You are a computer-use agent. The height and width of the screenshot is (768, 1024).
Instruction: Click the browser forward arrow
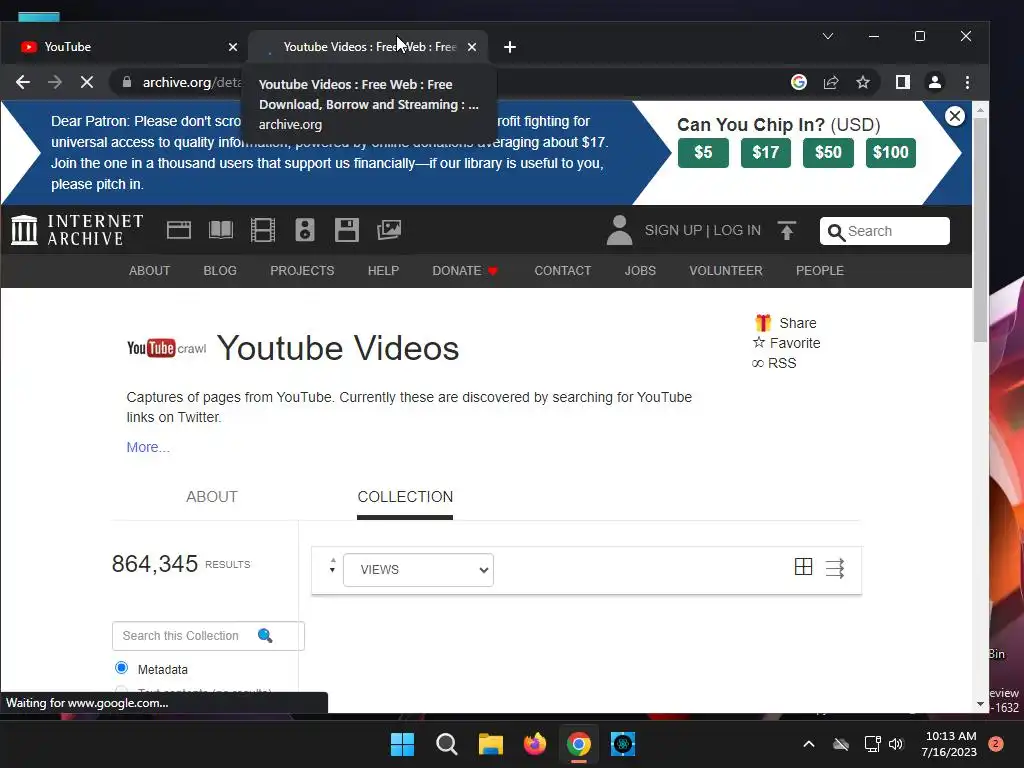(x=55, y=82)
